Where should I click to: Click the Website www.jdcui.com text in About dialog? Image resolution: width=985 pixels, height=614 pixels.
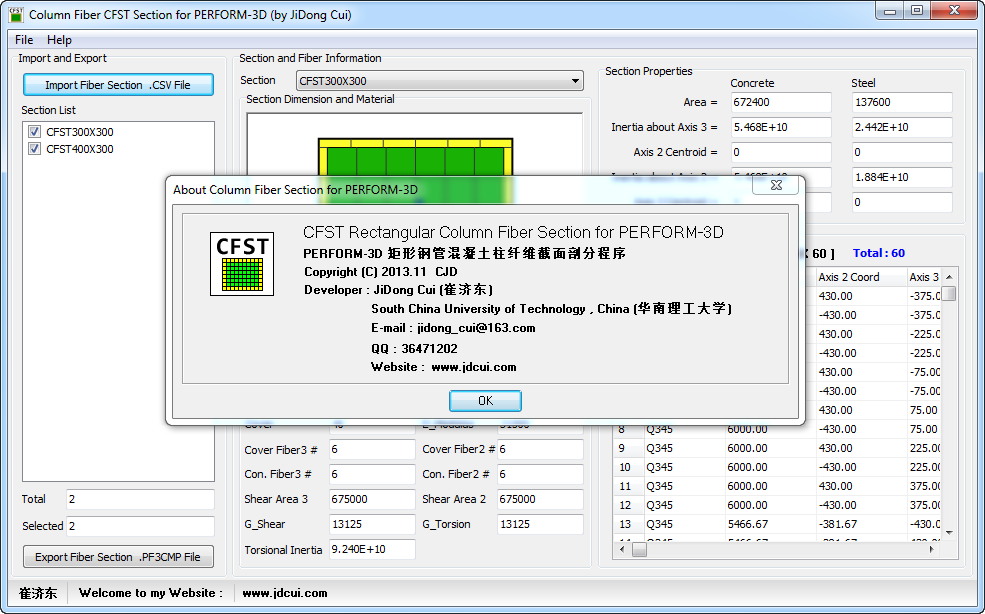[x=444, y=367]
